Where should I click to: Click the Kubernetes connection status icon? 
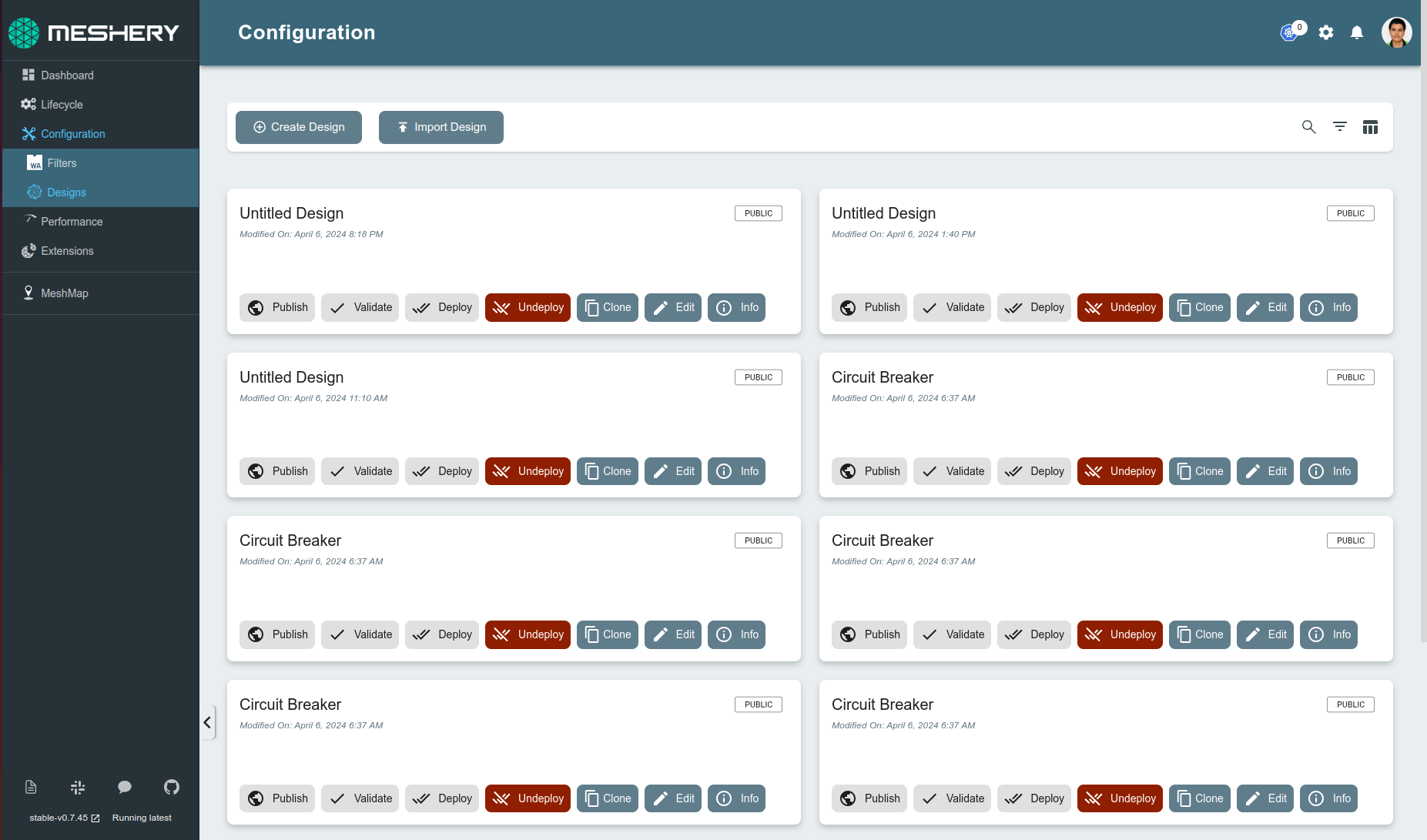[1289, 32]
